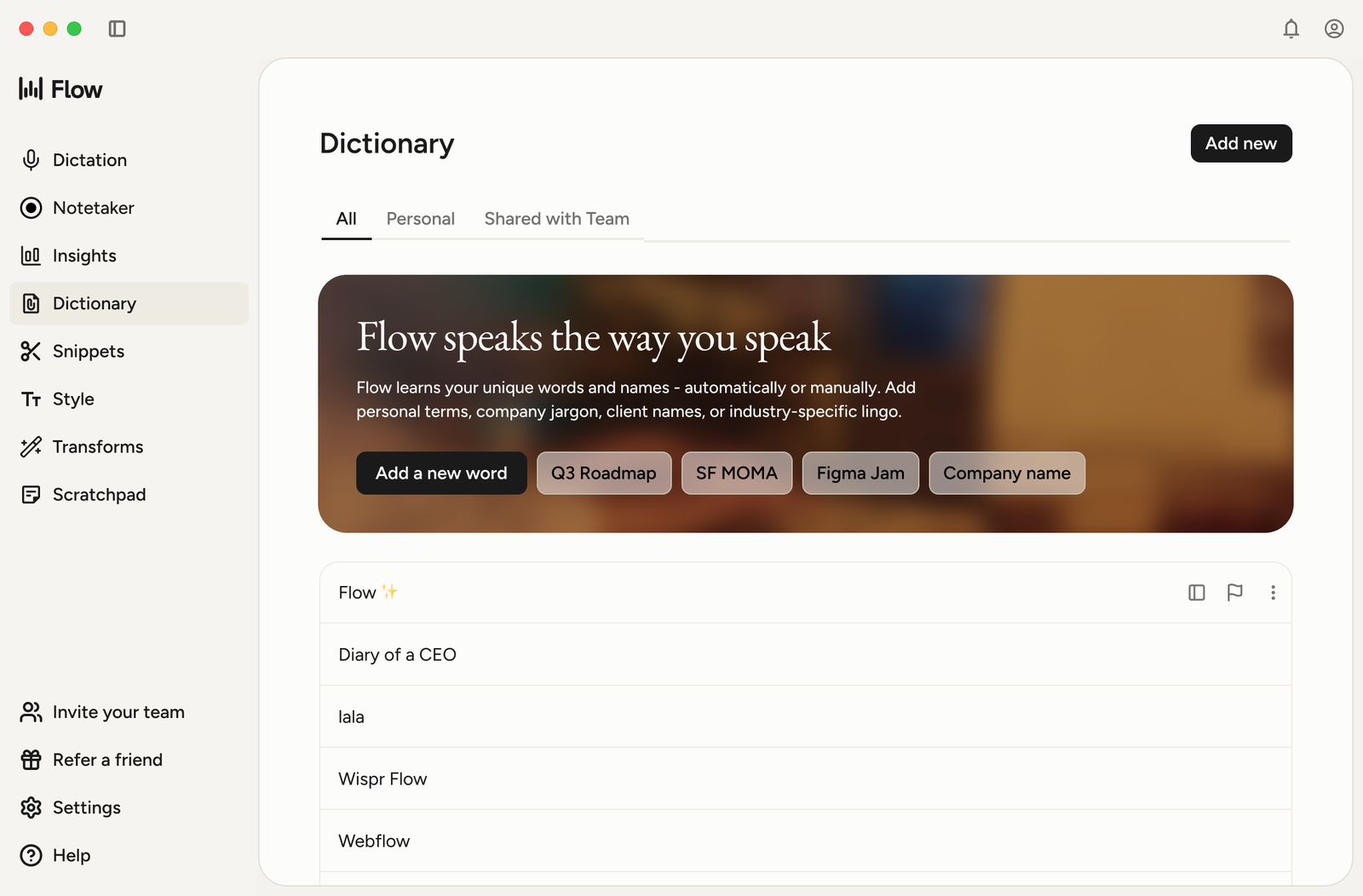Click the Invite your team people icon
1363x896 pixels.
tap(32, 712)
